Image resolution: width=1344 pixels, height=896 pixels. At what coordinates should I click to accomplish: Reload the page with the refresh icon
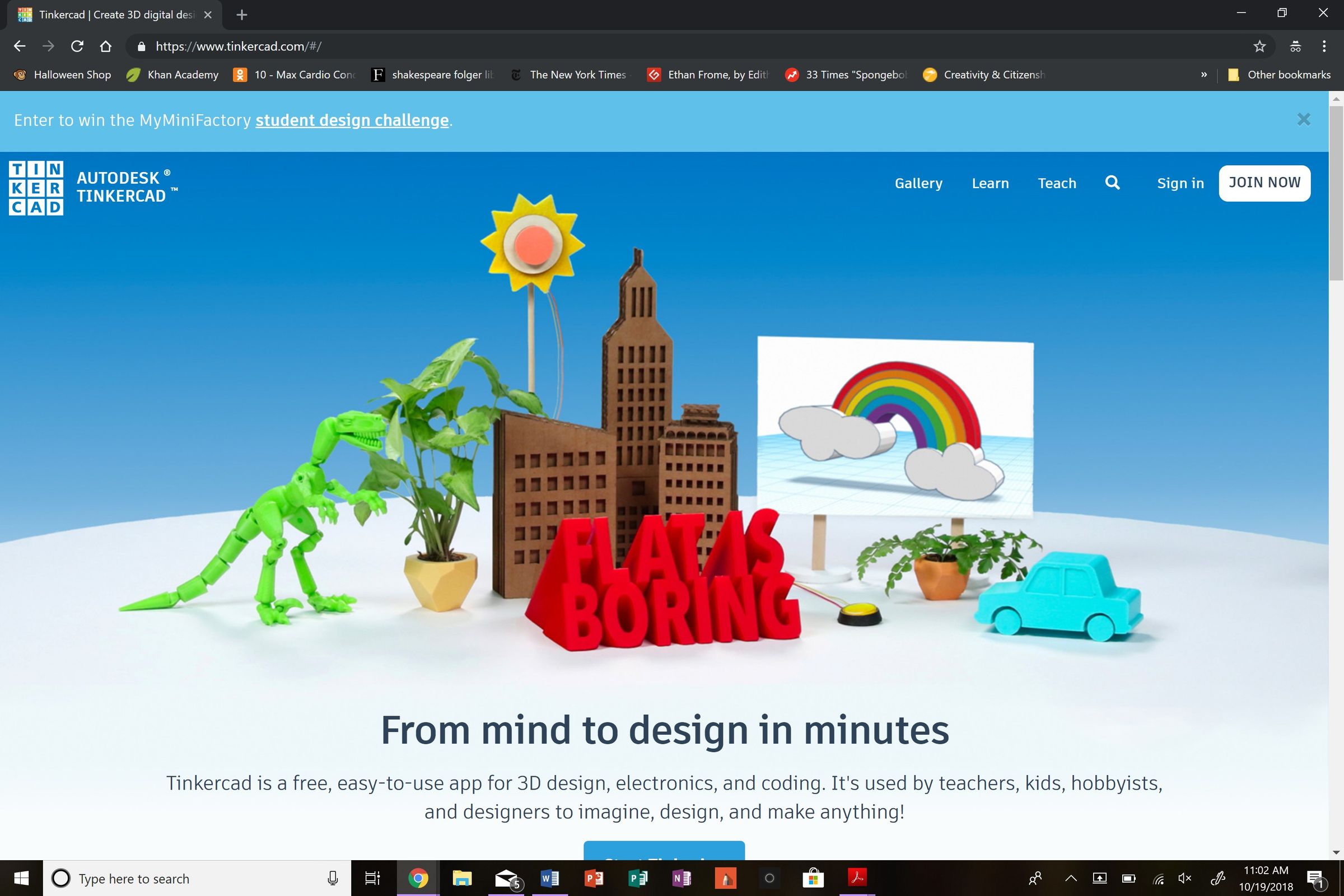(x=77, y=46)
